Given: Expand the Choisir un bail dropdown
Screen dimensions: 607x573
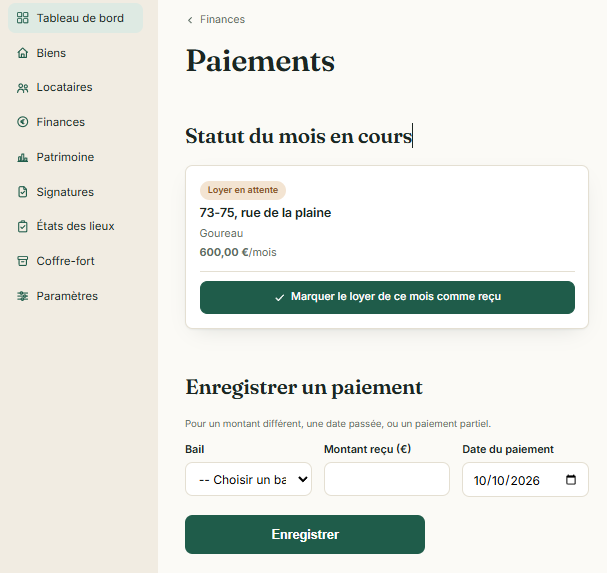Looking at the screenshot, I should tap(248, 479).
